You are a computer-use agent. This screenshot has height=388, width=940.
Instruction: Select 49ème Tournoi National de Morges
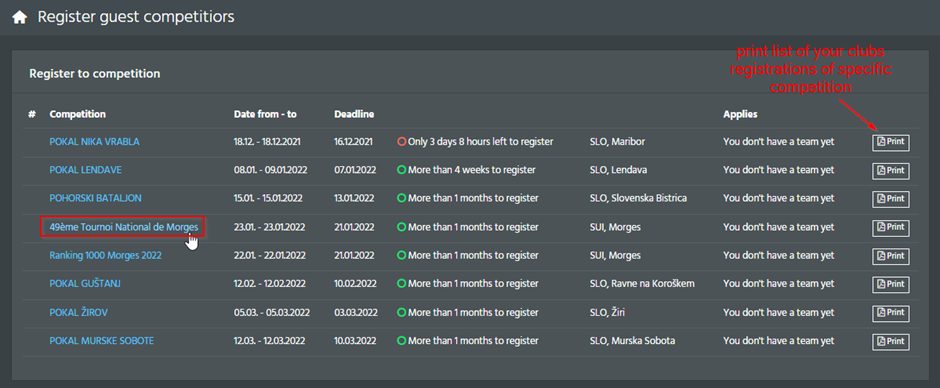123,227
